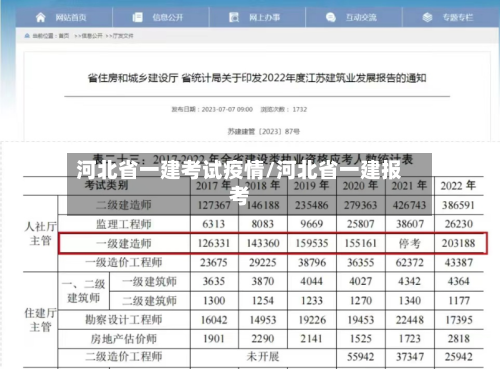Click the stacked layers icon beside 专题专栏

point(427,17)
